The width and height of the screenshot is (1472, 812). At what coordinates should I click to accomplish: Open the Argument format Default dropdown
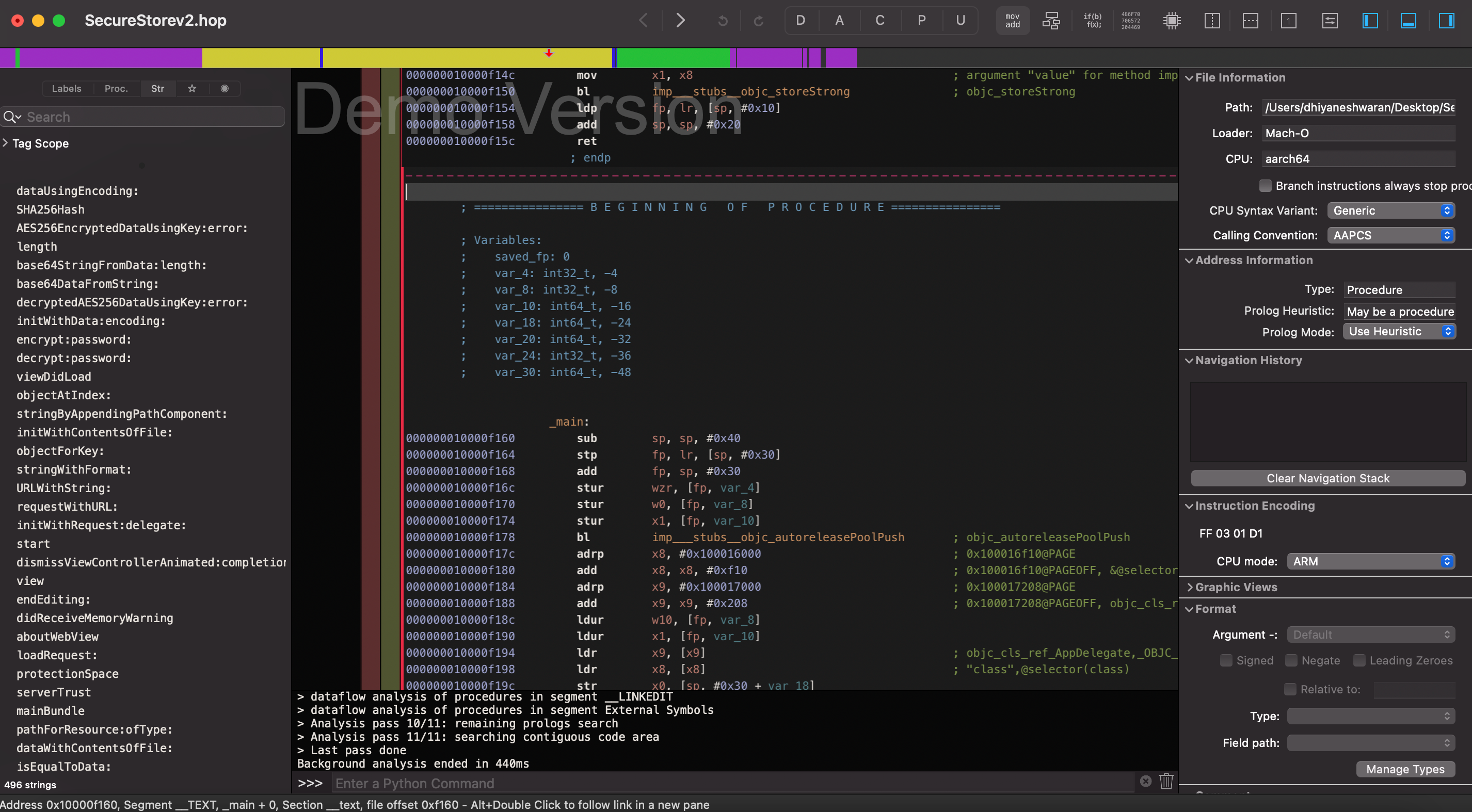pyautogui.click(x=1370, y=635)
